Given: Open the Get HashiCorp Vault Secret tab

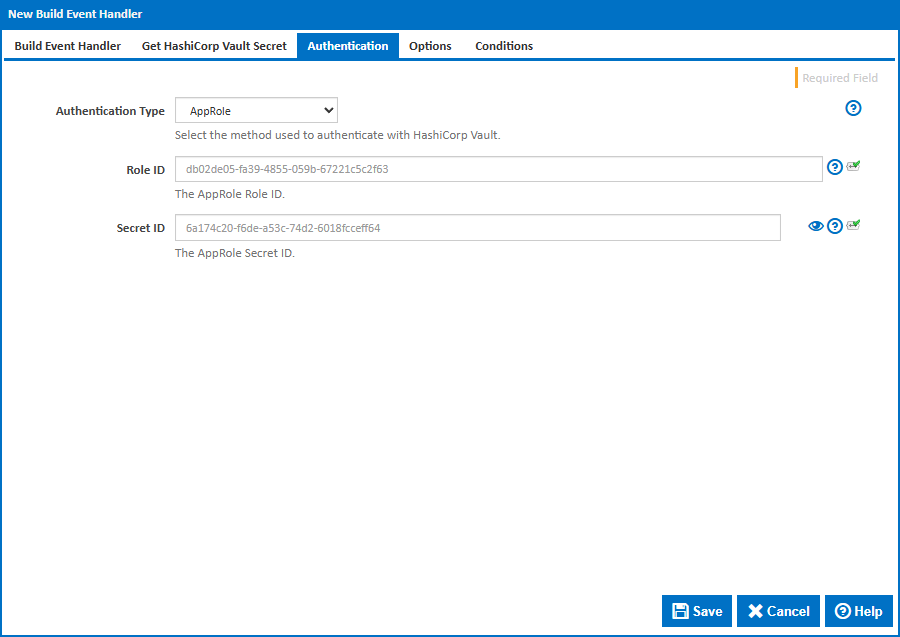Looking at the screenshot, I should [x=214, y=46].
